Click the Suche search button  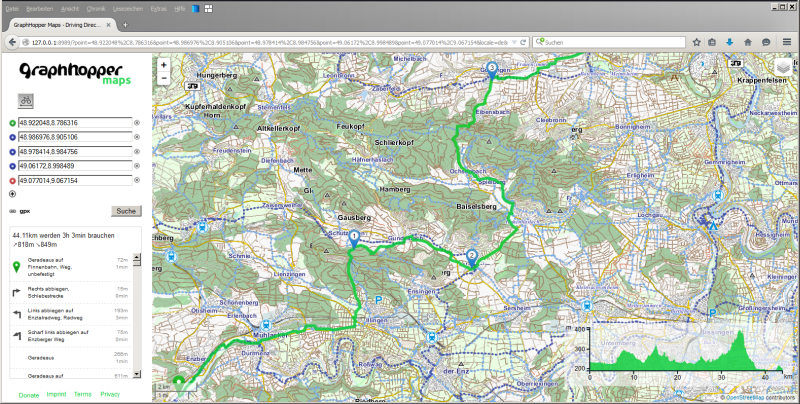tap(126, 211)
